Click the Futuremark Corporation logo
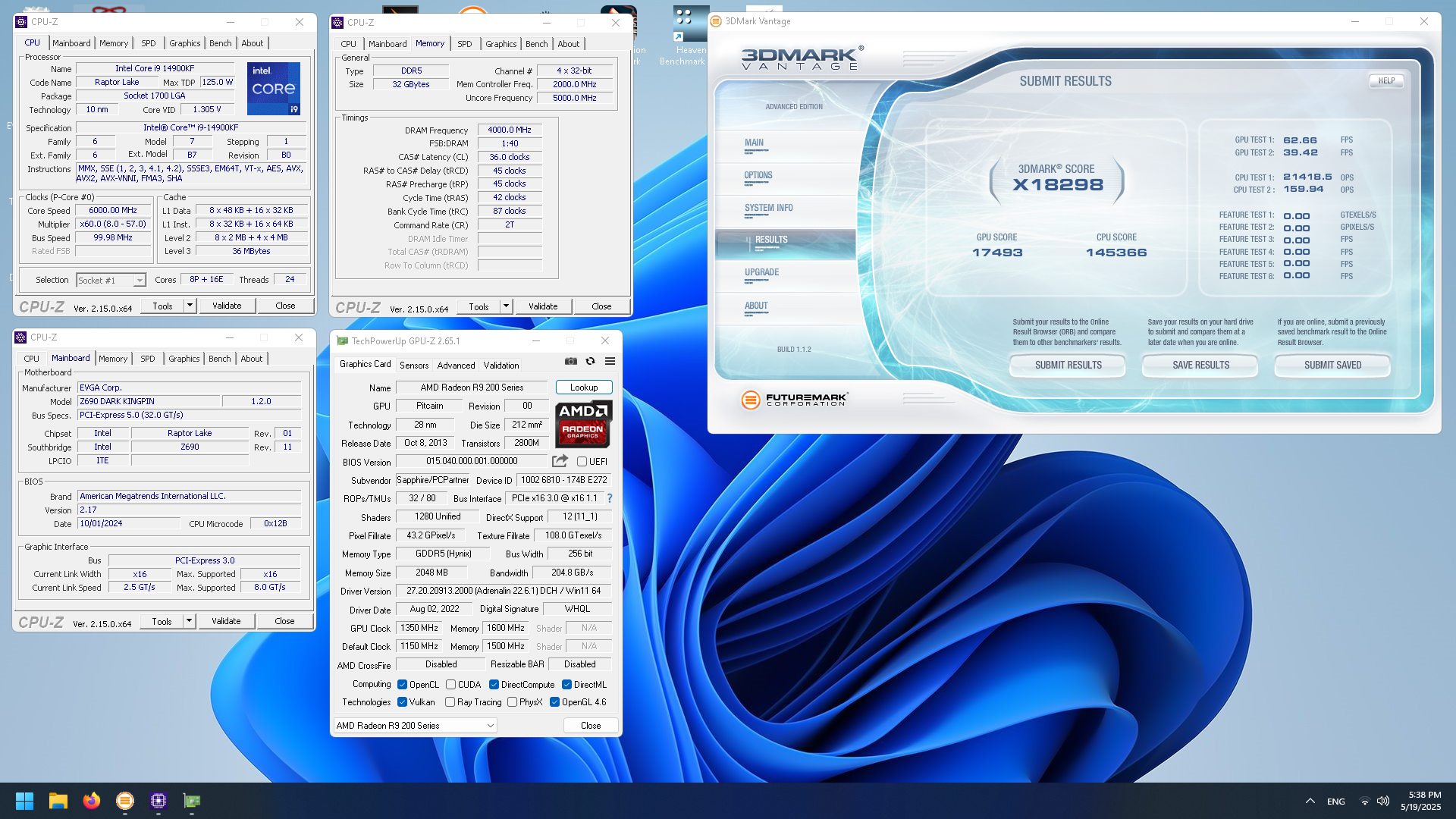Viewport: 1456px width, 819px height. [795, 400]
